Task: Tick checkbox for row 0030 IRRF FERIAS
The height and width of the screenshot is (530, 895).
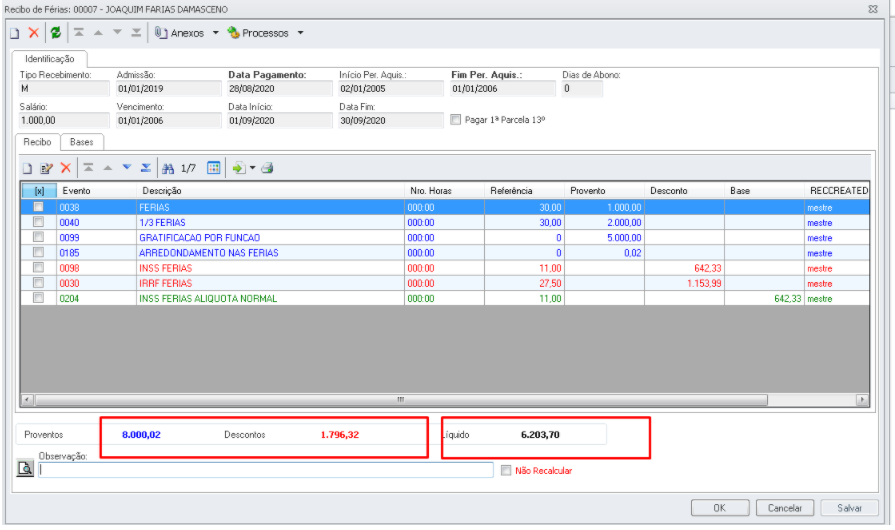Action: pos(38,282)
